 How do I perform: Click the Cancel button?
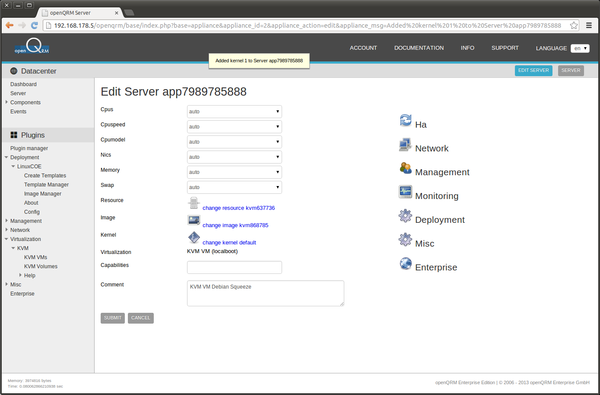140,318
